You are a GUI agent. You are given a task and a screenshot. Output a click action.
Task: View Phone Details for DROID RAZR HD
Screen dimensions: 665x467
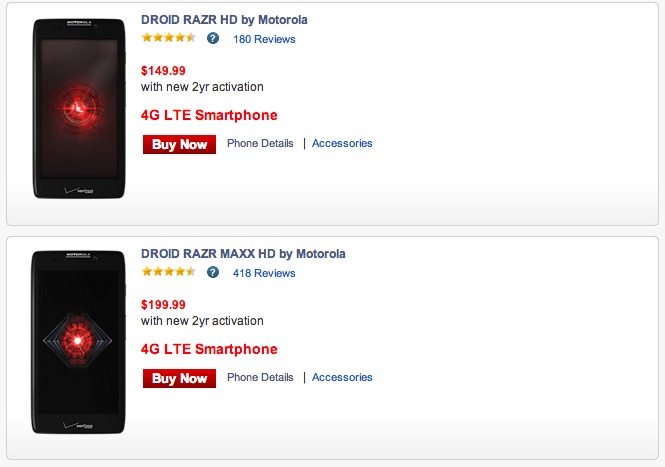point(260,143)
